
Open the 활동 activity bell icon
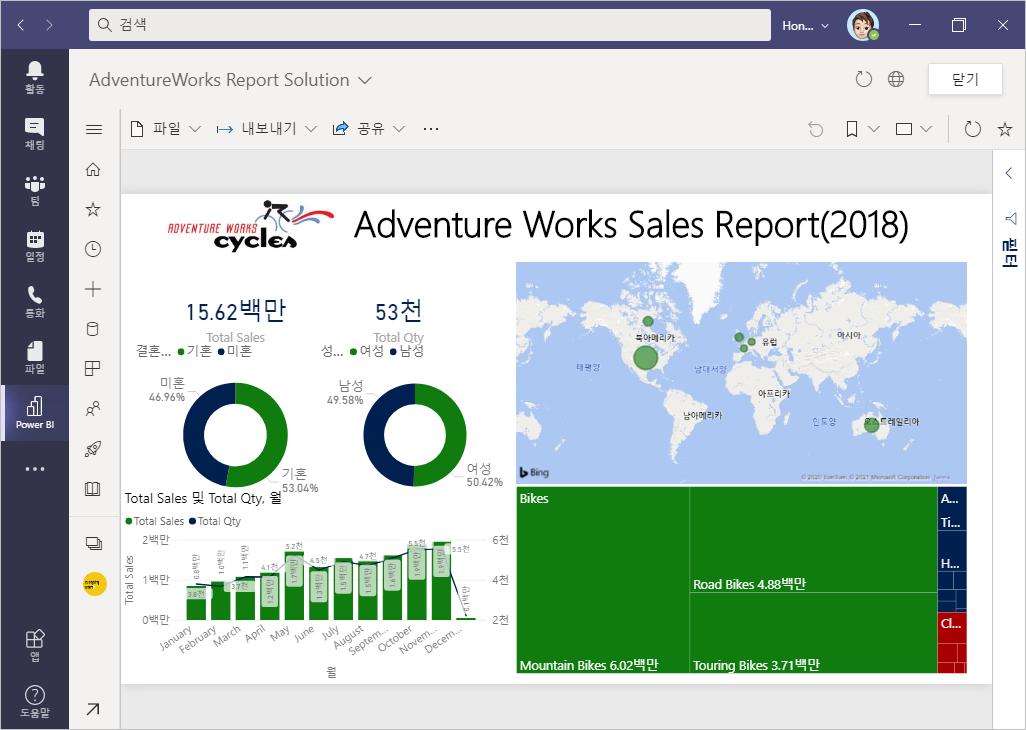(35, 77)
